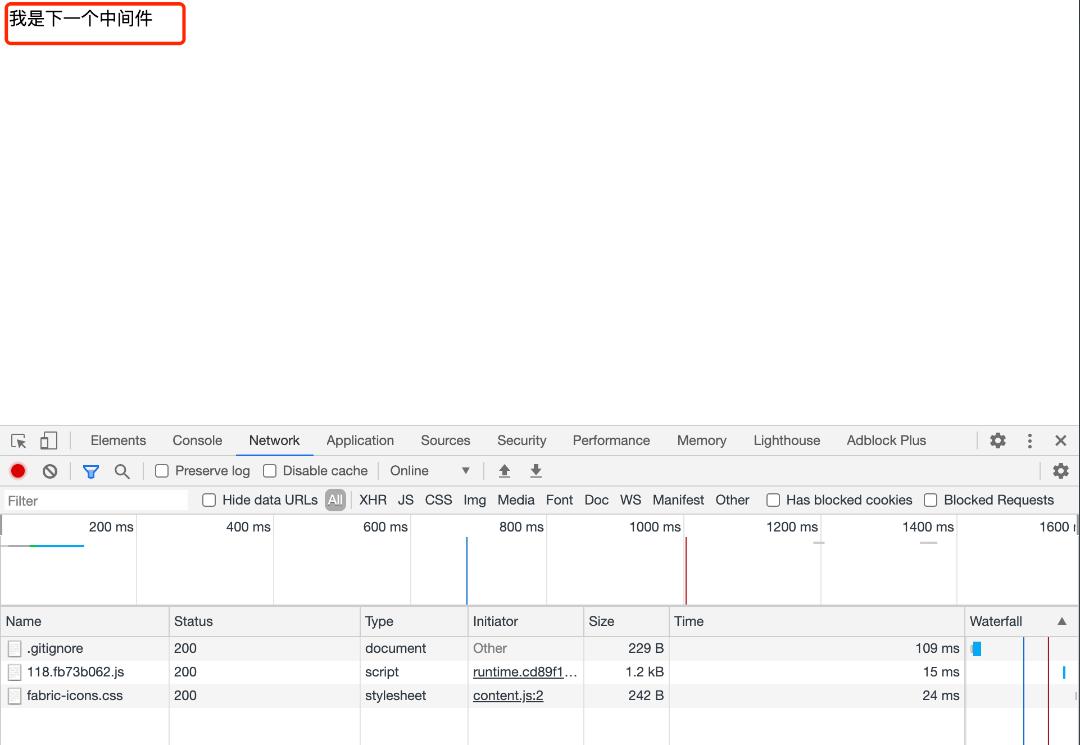Filter requests by XHR type
The width and height of the screenshot is (1080, 745).
pyautogui.click(x=373, y=500)
